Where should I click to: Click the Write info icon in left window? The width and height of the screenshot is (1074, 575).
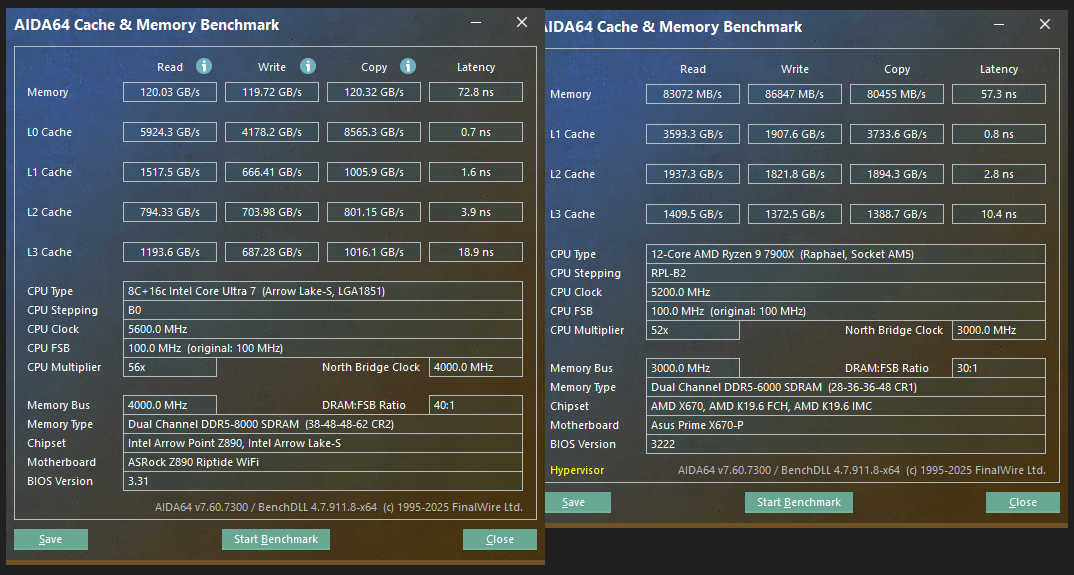pos(308,66)
